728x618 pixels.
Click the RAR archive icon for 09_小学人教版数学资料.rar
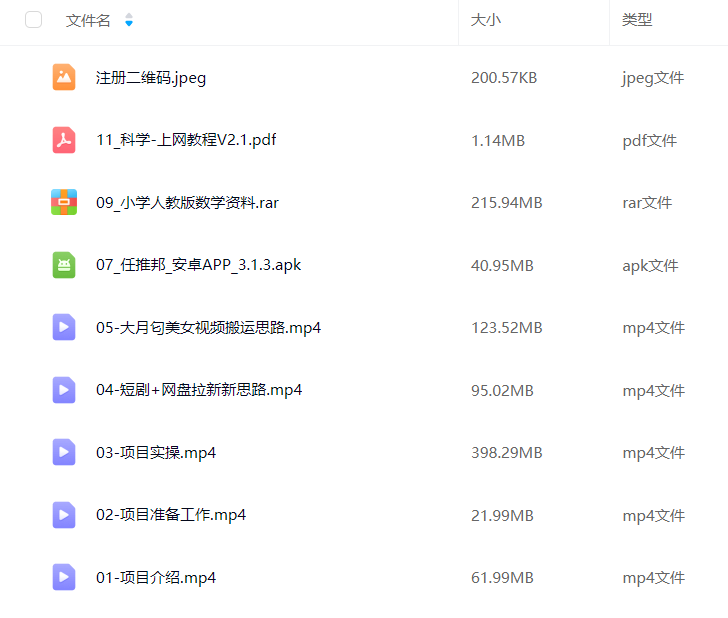[x=64, y=202]
